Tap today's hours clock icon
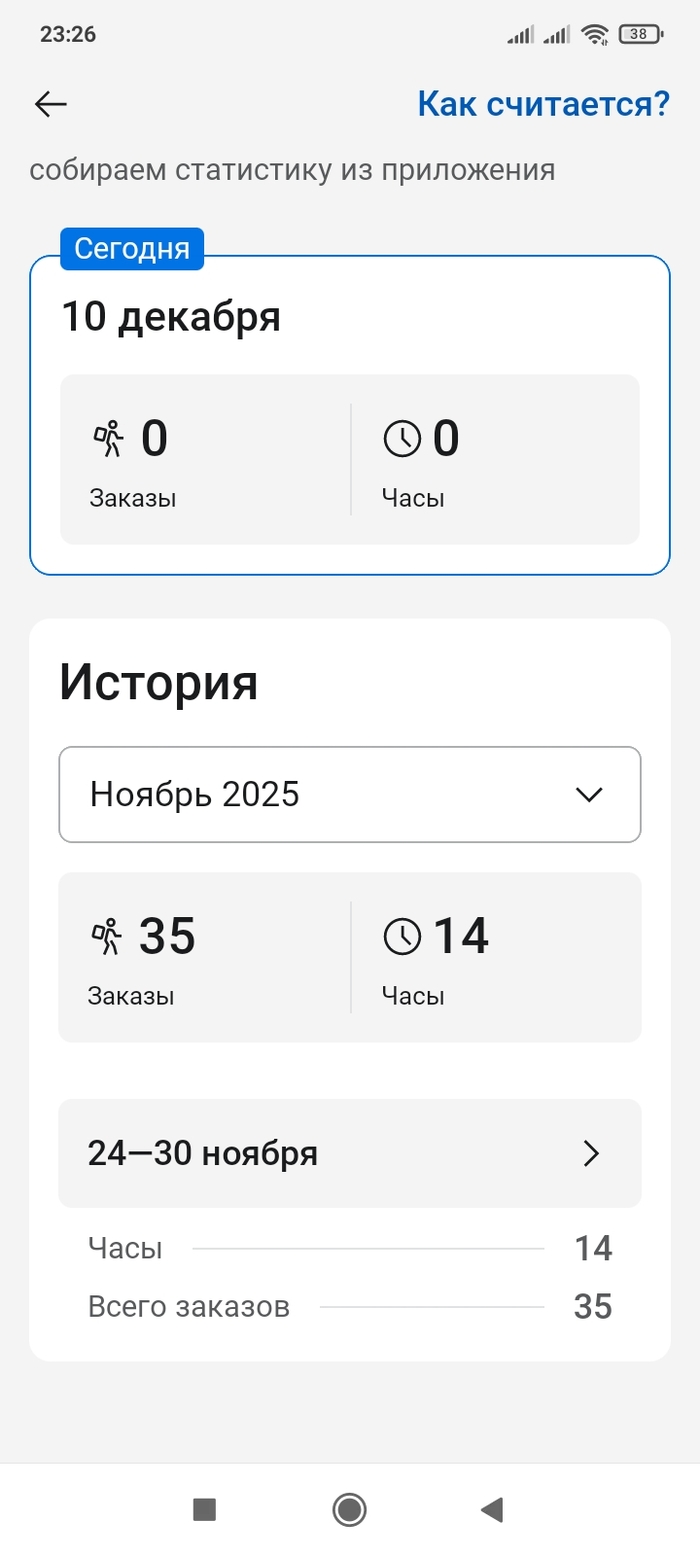 click(402, 439)
